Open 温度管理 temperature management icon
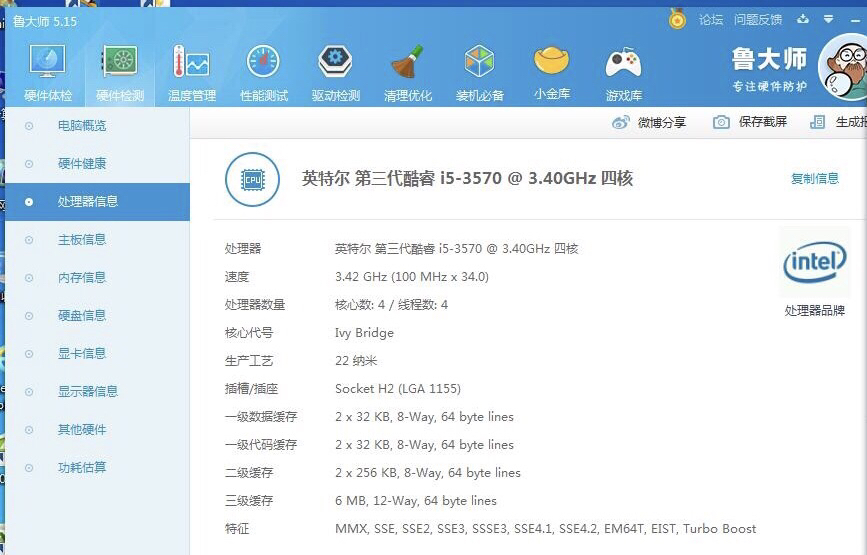 (x=191, y=73)
